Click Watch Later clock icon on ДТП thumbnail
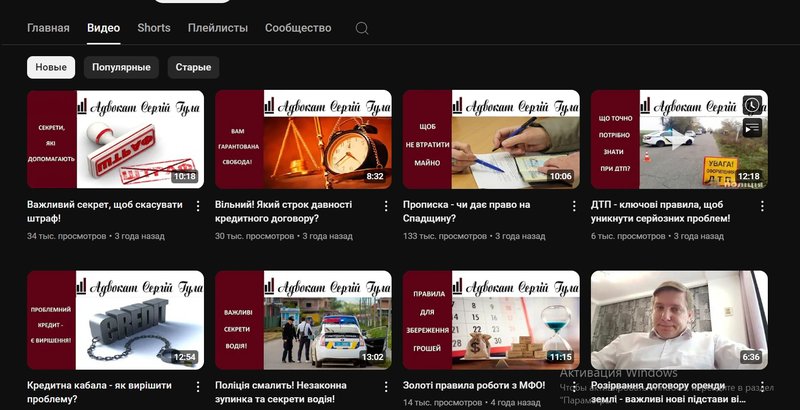Viewport: 800px width, 410px height. (752, 105)
